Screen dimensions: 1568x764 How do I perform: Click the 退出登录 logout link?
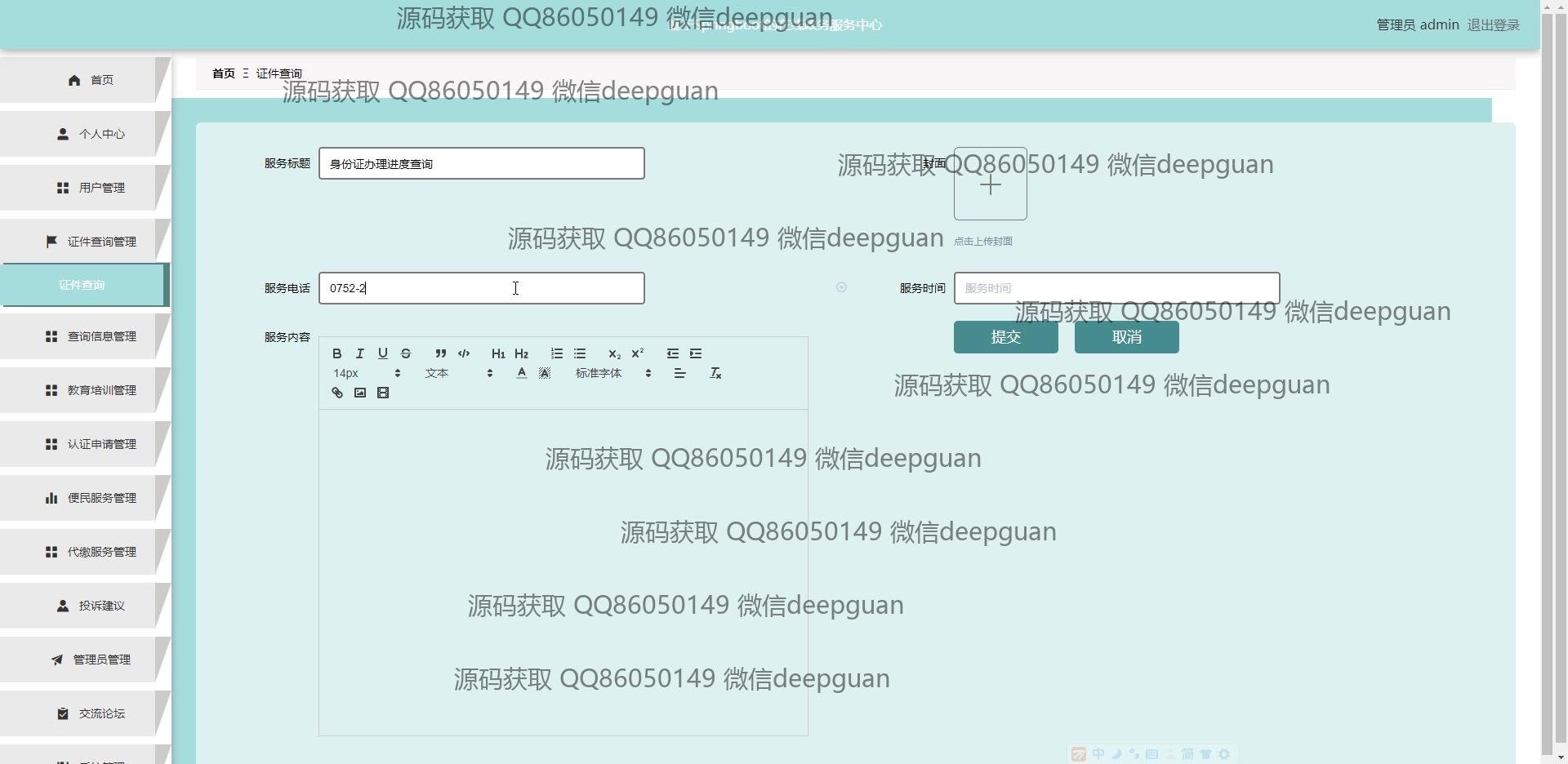1493,25
